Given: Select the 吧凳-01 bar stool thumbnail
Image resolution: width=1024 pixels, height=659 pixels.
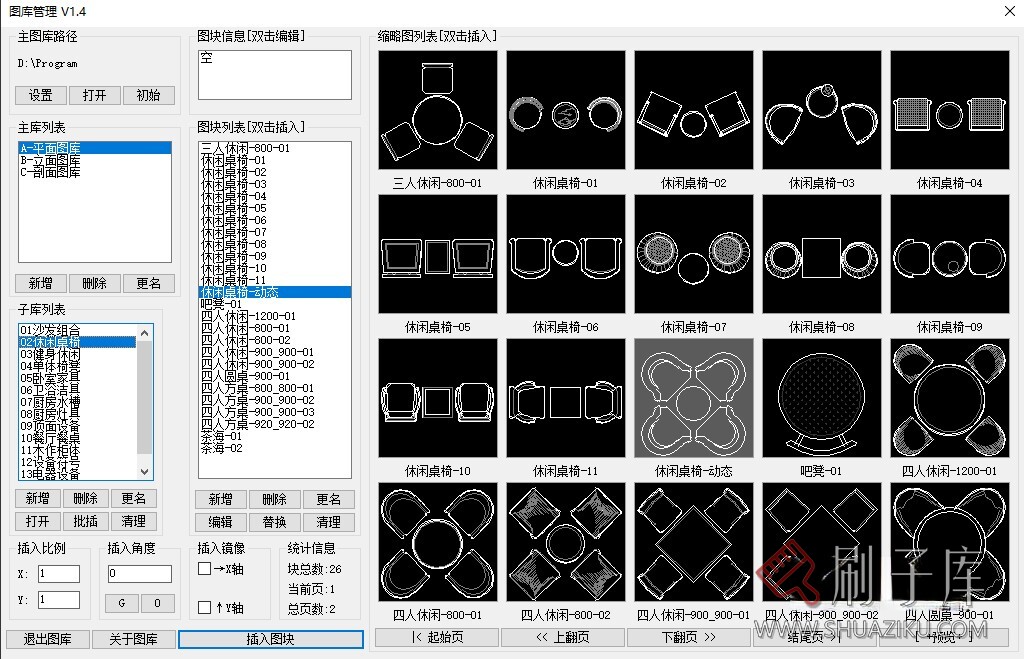Looking at the screenshot, I should [x=821, y=397].
